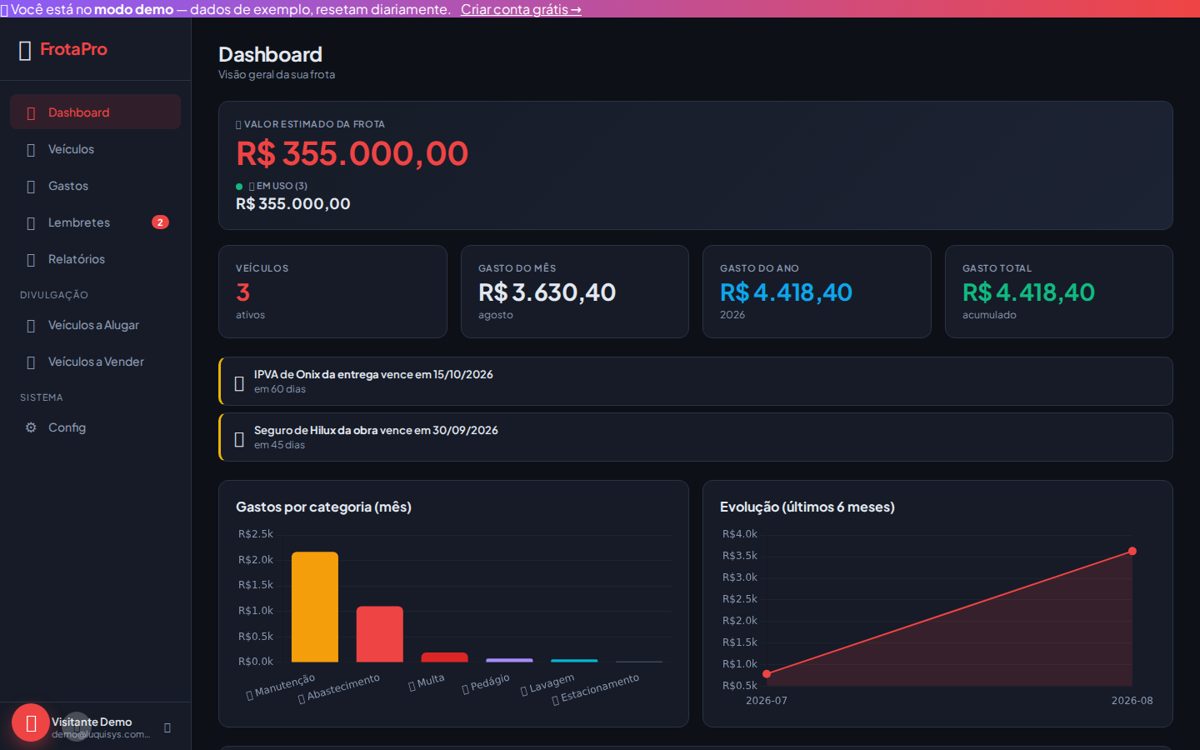The image size is (1200, 750).
Task: Click the Relatórios sidebar icon
Action: coord(31,259)
